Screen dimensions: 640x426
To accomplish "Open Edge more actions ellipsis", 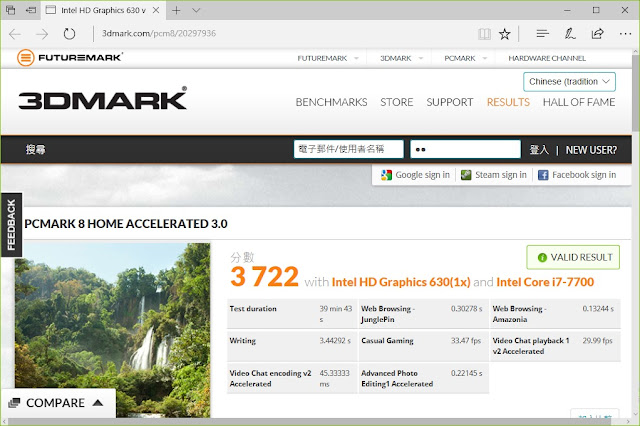I will pos(625,34).
